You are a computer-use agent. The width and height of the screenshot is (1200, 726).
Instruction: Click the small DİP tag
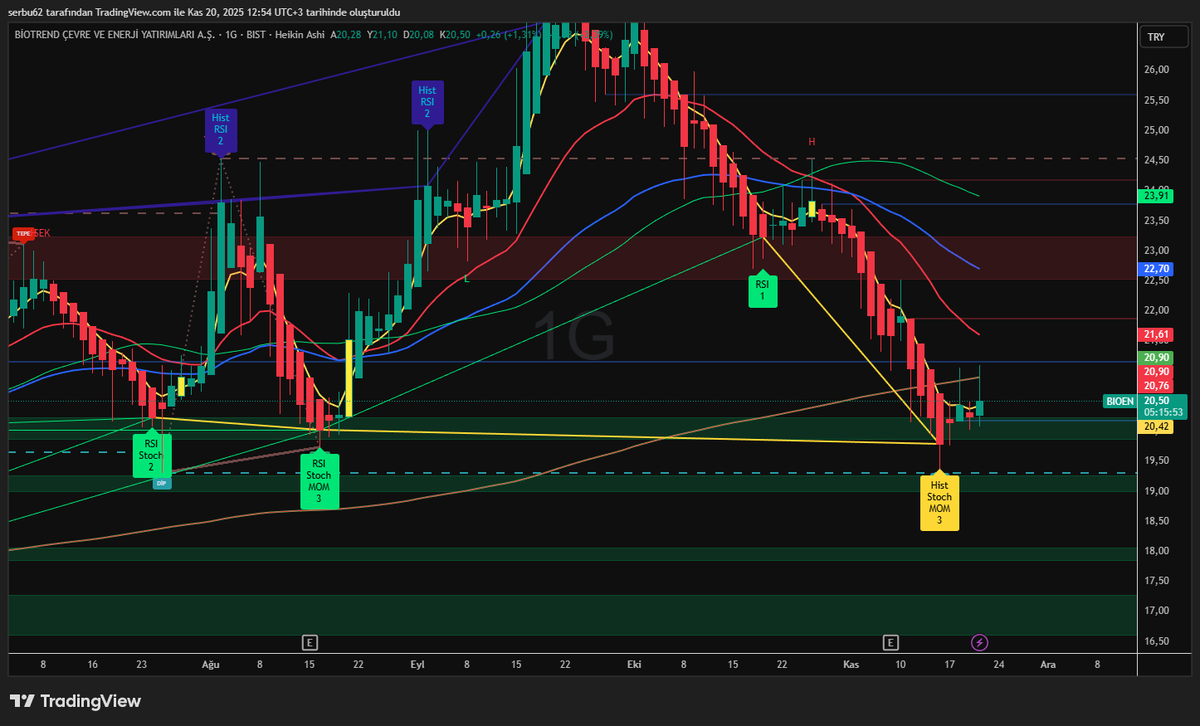coord(162,483)
